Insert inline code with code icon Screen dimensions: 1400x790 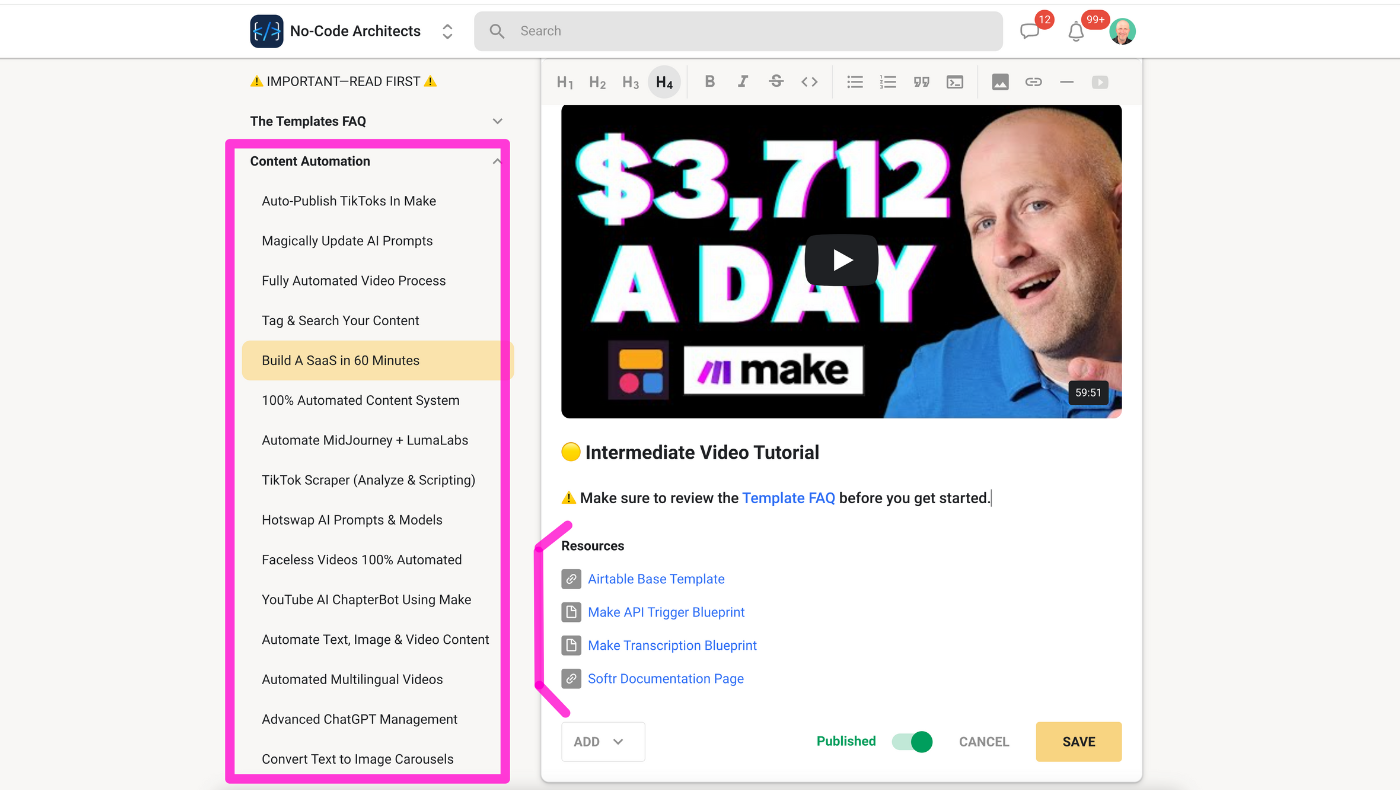tap(810, 82)
